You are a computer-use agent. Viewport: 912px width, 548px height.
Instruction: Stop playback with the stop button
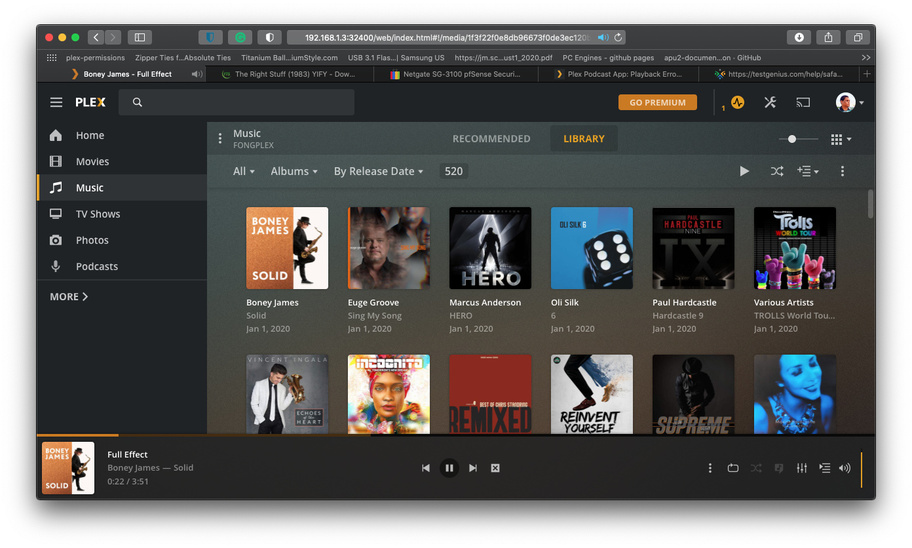[x=495, y=468]
